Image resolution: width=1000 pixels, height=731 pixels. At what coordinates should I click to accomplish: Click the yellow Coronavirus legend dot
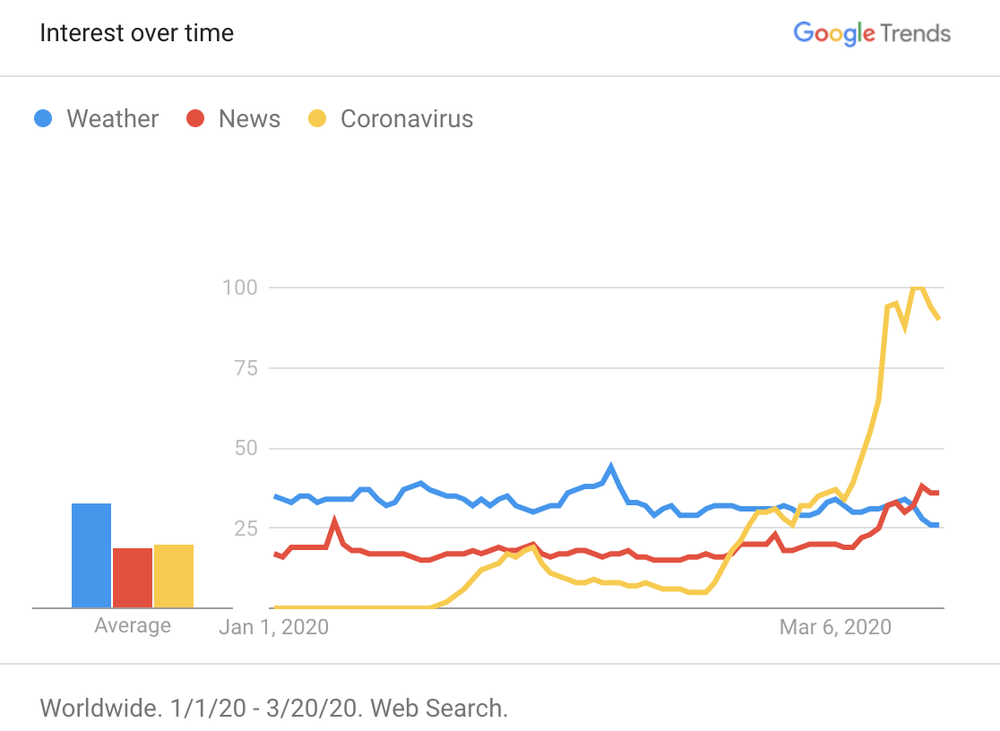click(318, 119)
